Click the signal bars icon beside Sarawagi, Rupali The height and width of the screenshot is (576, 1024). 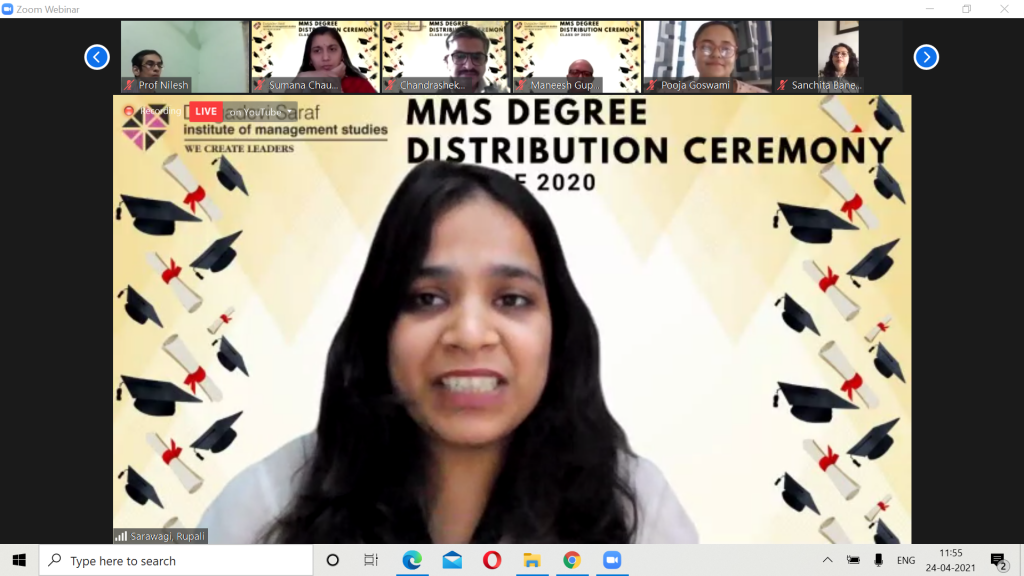point(121,536)
